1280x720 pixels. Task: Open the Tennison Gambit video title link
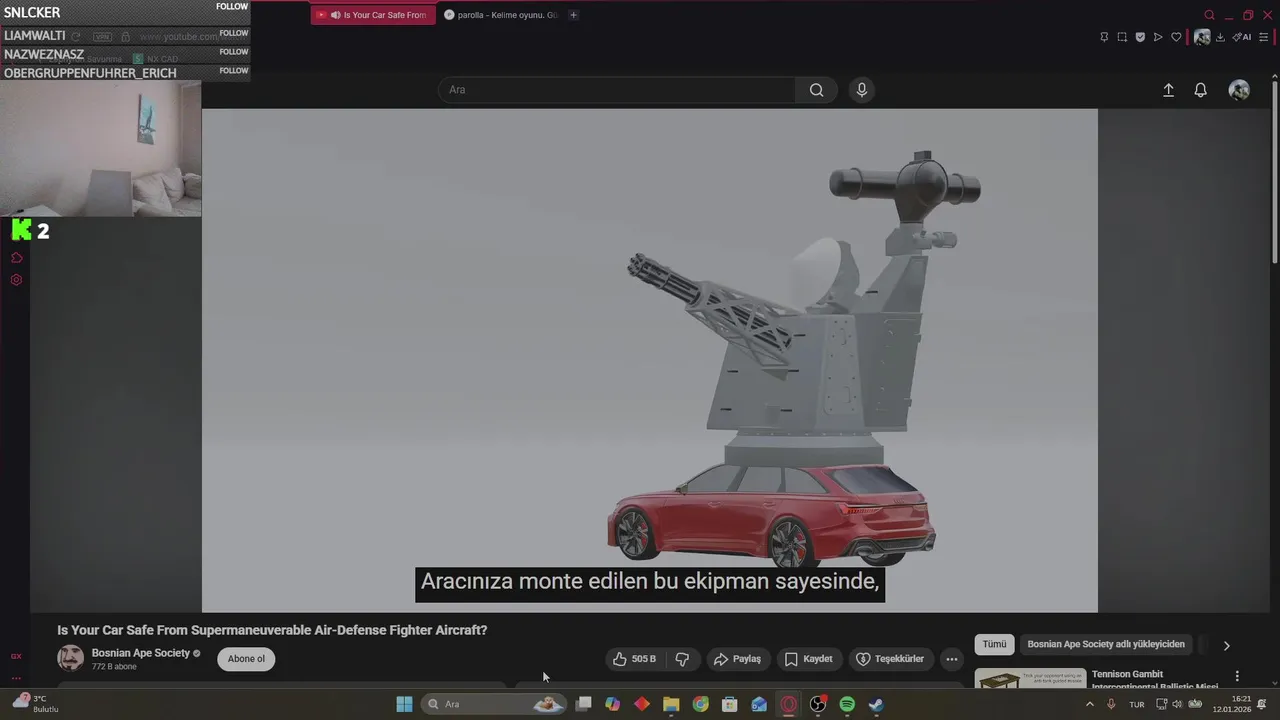coord(1155,680)
